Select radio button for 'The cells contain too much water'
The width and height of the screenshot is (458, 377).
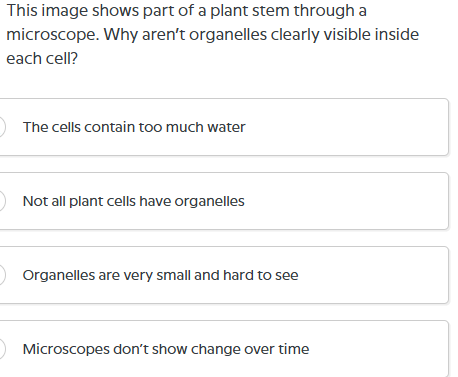[x=2, y=127]
